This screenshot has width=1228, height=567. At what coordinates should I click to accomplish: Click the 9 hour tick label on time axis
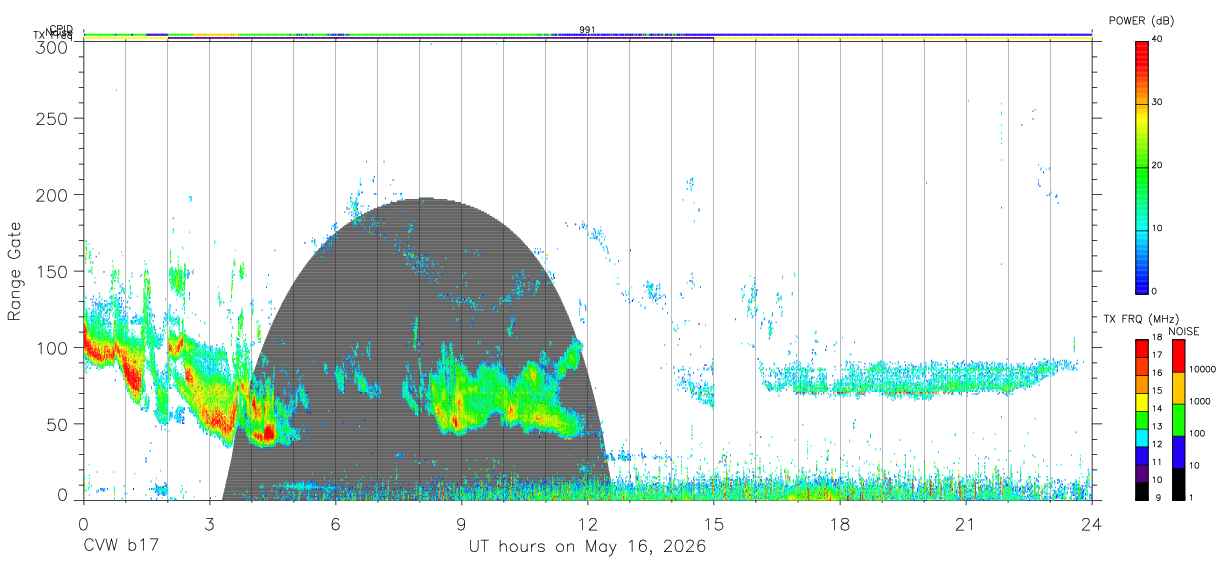pos(461,524)
